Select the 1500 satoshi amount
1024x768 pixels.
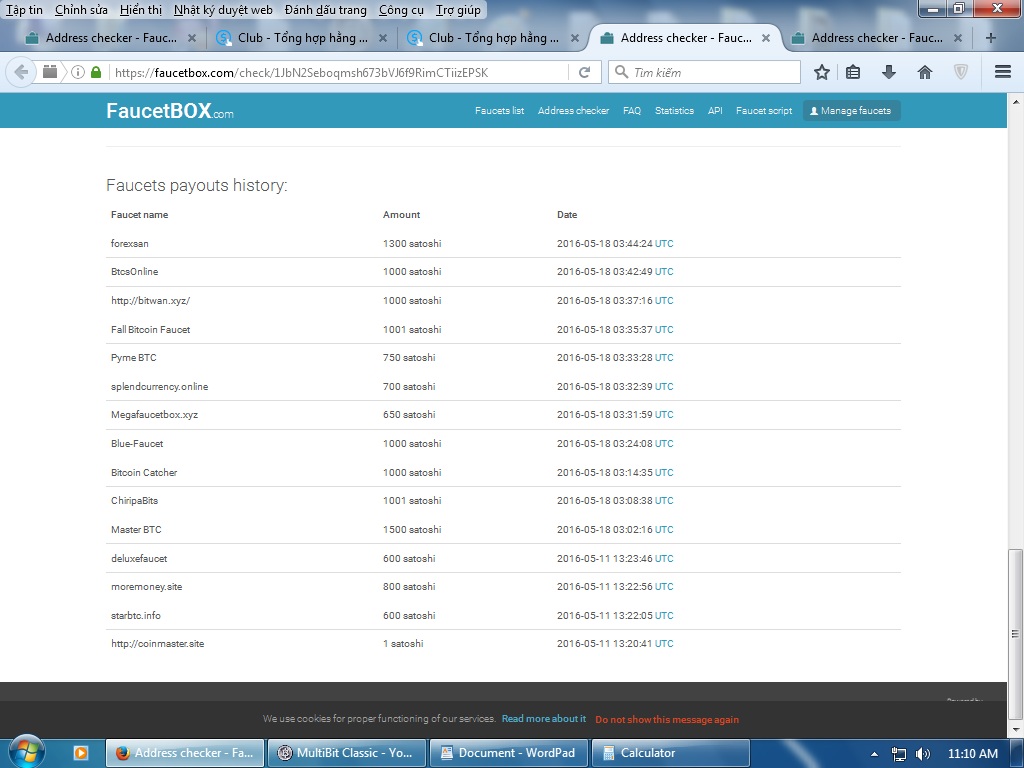pos(411,530)
